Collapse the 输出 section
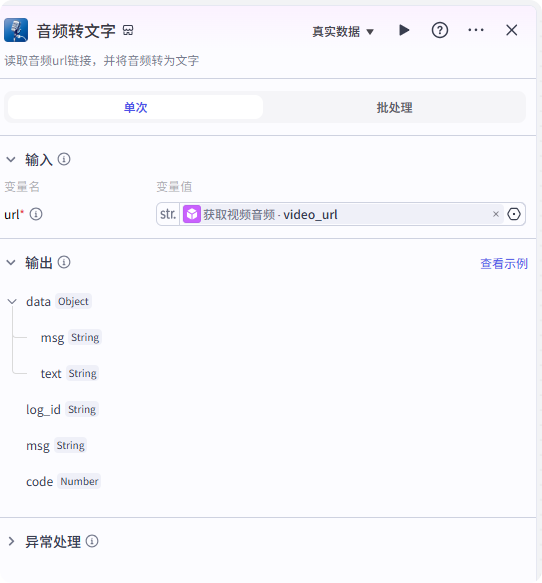This screenshot has height=583, width=542. [x=11, y=262]
